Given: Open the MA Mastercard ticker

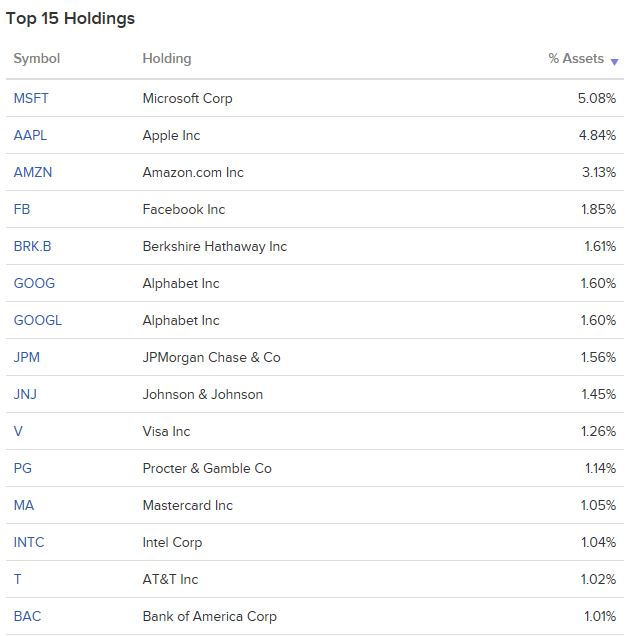Looking at the screenshot, I should (x=24, y=505).
